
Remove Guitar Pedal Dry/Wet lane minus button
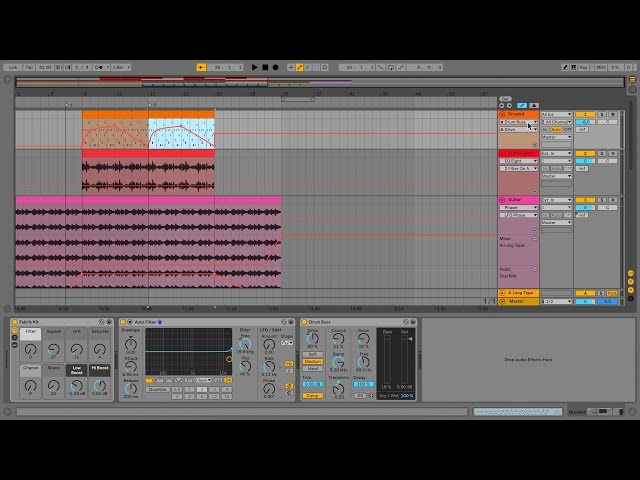(x=535, y=269)
